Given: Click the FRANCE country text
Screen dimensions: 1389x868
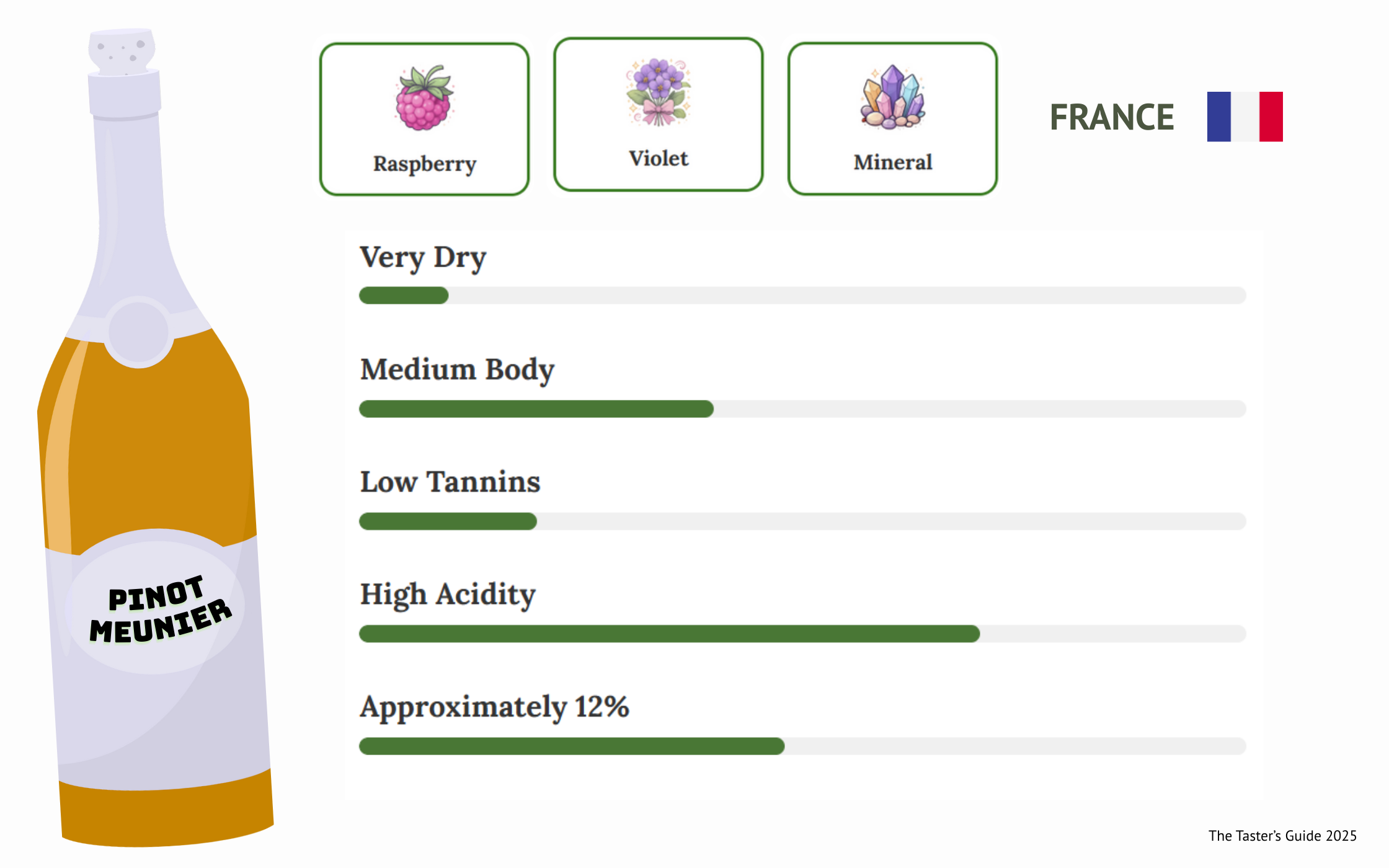Looking at the screenshot, I should click(x=1112, y=117).
